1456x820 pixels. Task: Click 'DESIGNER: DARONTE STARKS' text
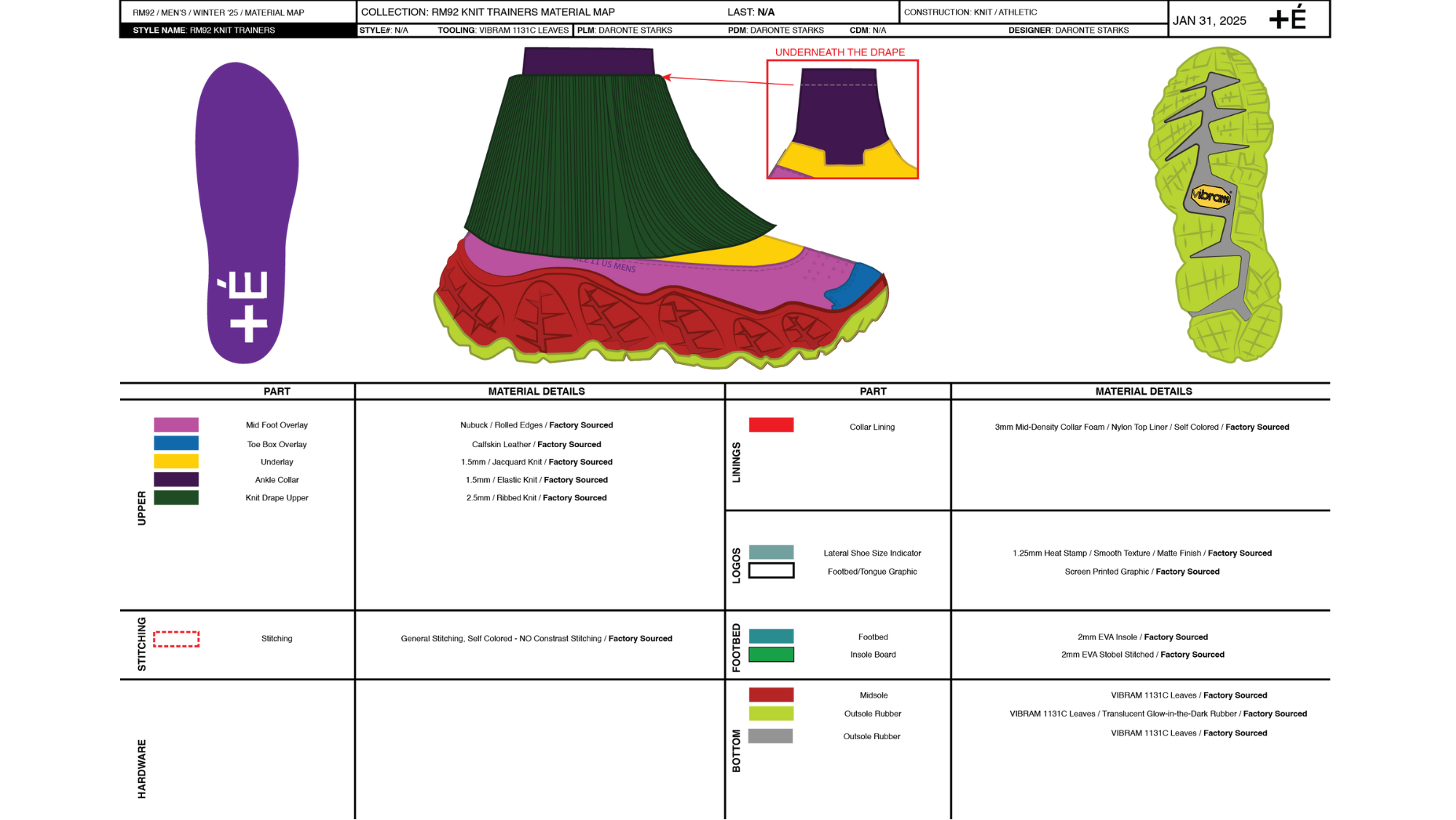coord(1069,31)
